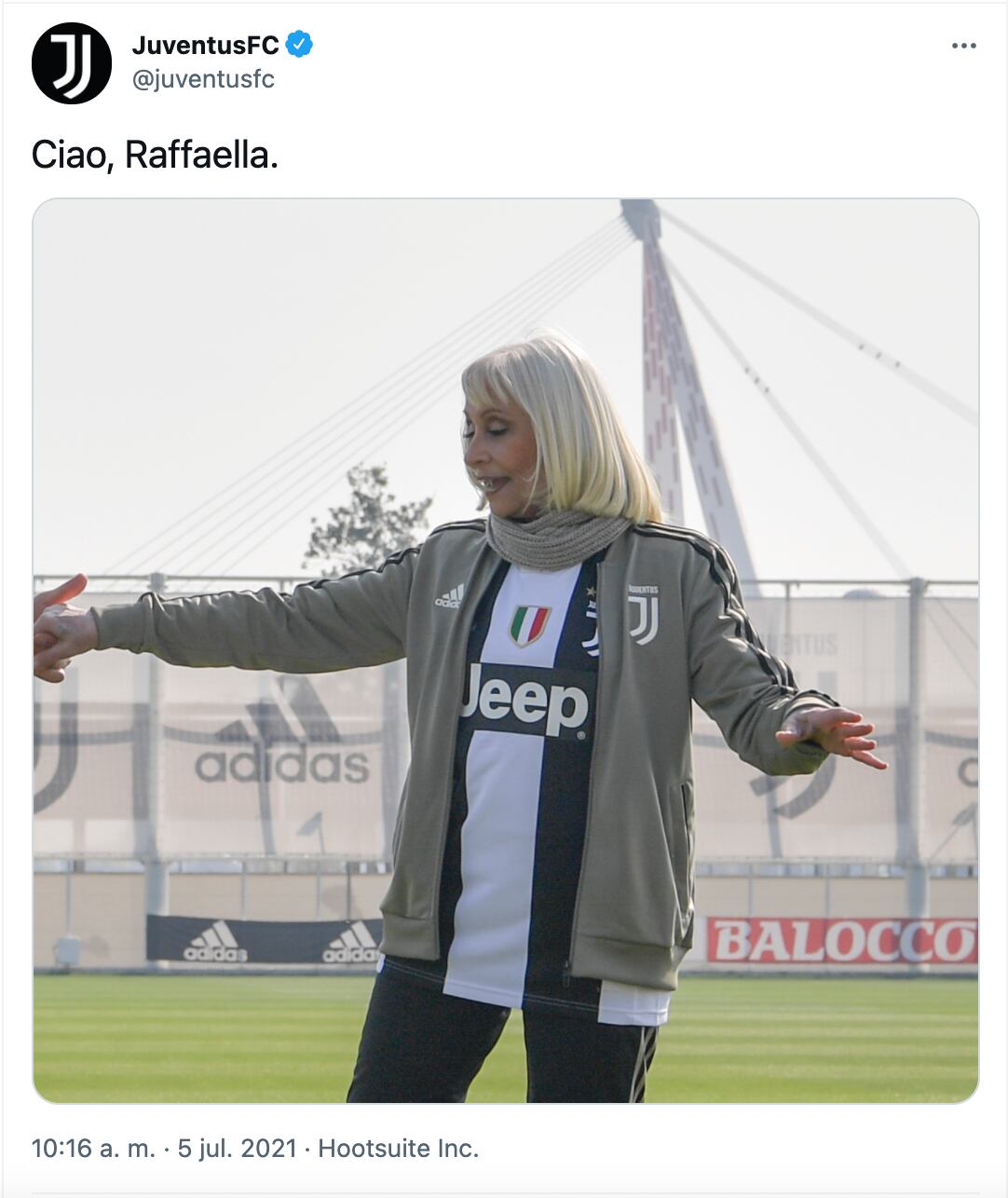Click the @juventusfc handle
The width and height of the screenshot is (1008, 1198).
(204, 79)
